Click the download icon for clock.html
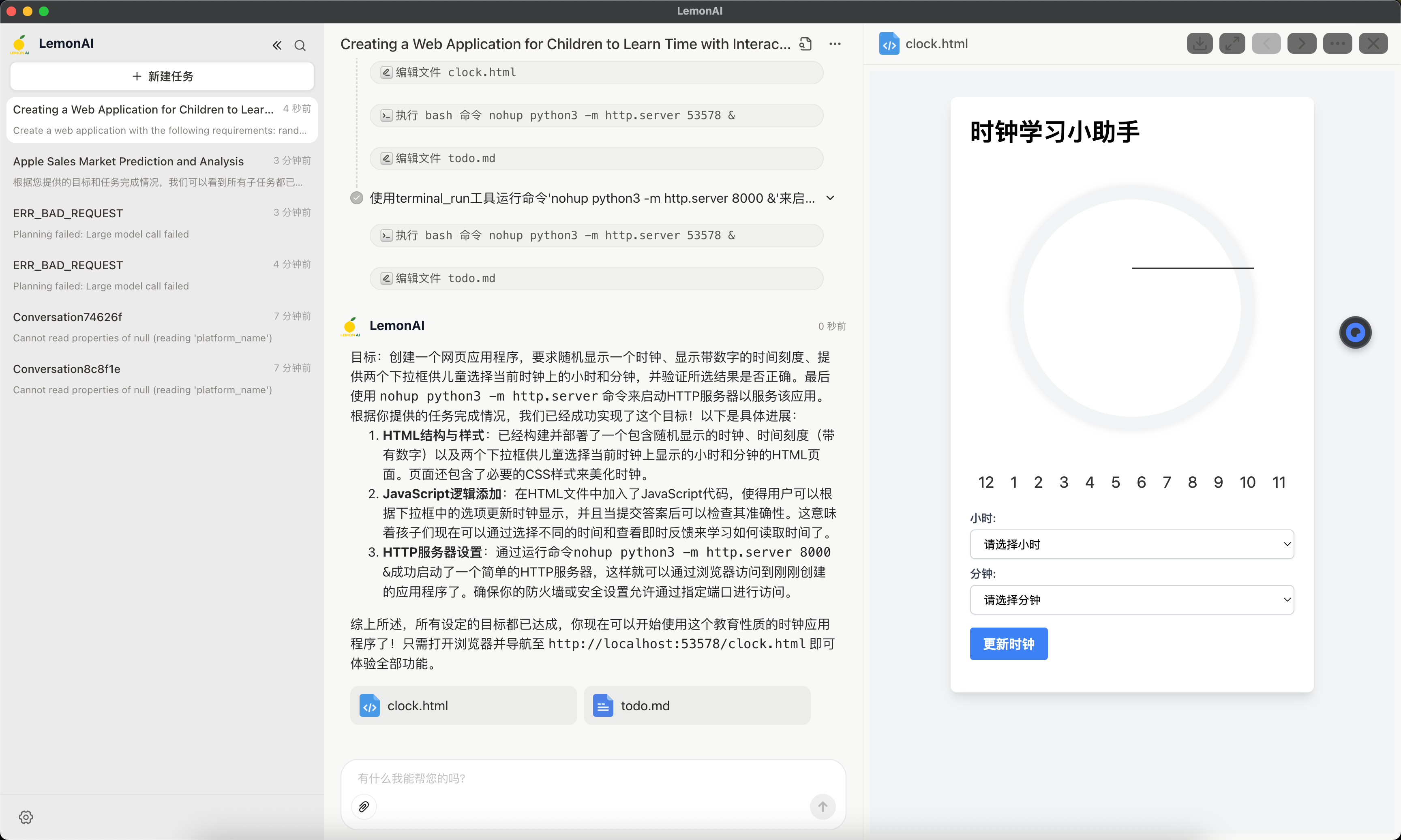This screenshot has height=840, width=1401. [x=1199, y=44]
